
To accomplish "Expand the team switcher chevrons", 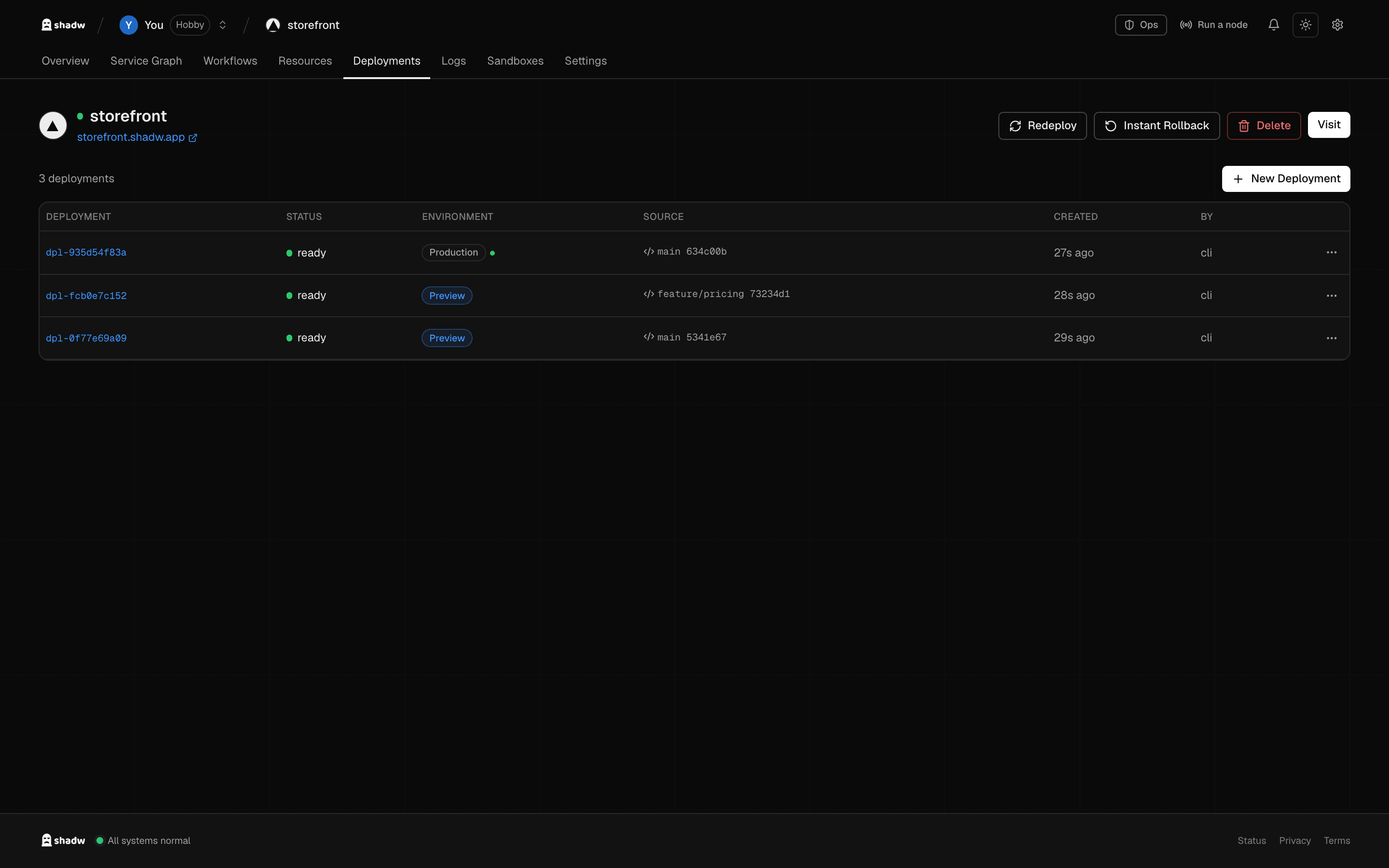I will [x=223, y=25].
